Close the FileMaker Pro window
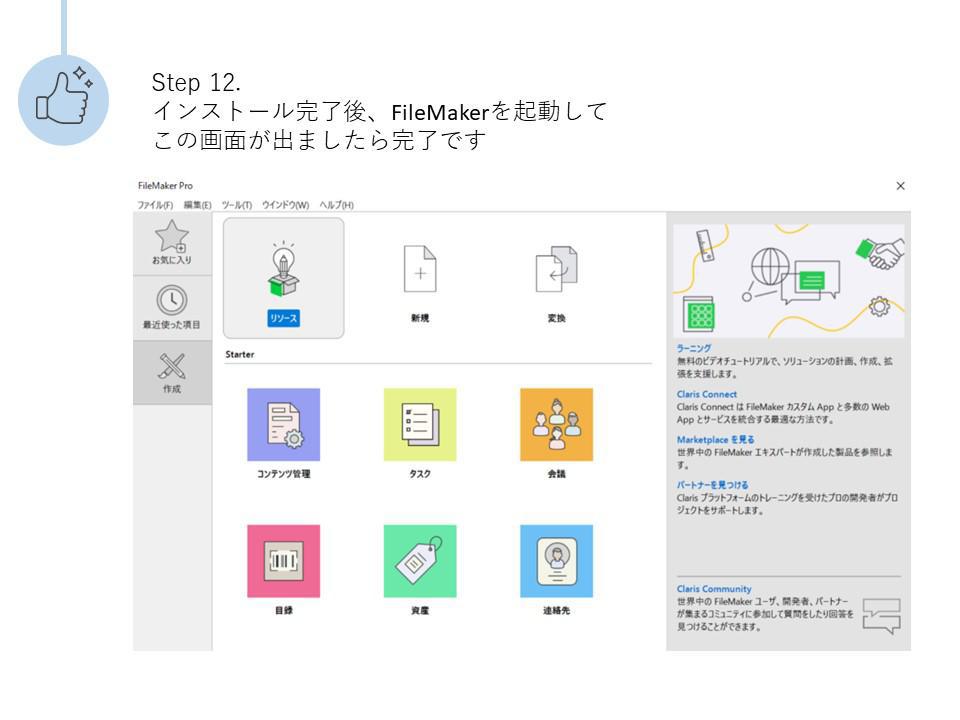This screenshot has width=960, height=720. click(900, 186)
